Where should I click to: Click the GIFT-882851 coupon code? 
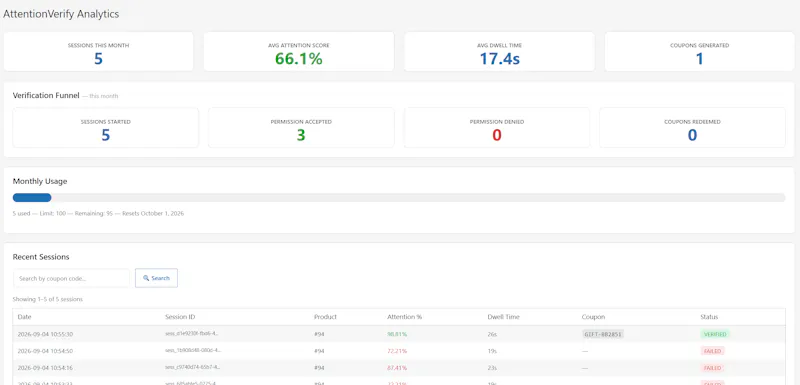(x=603, y=334)
